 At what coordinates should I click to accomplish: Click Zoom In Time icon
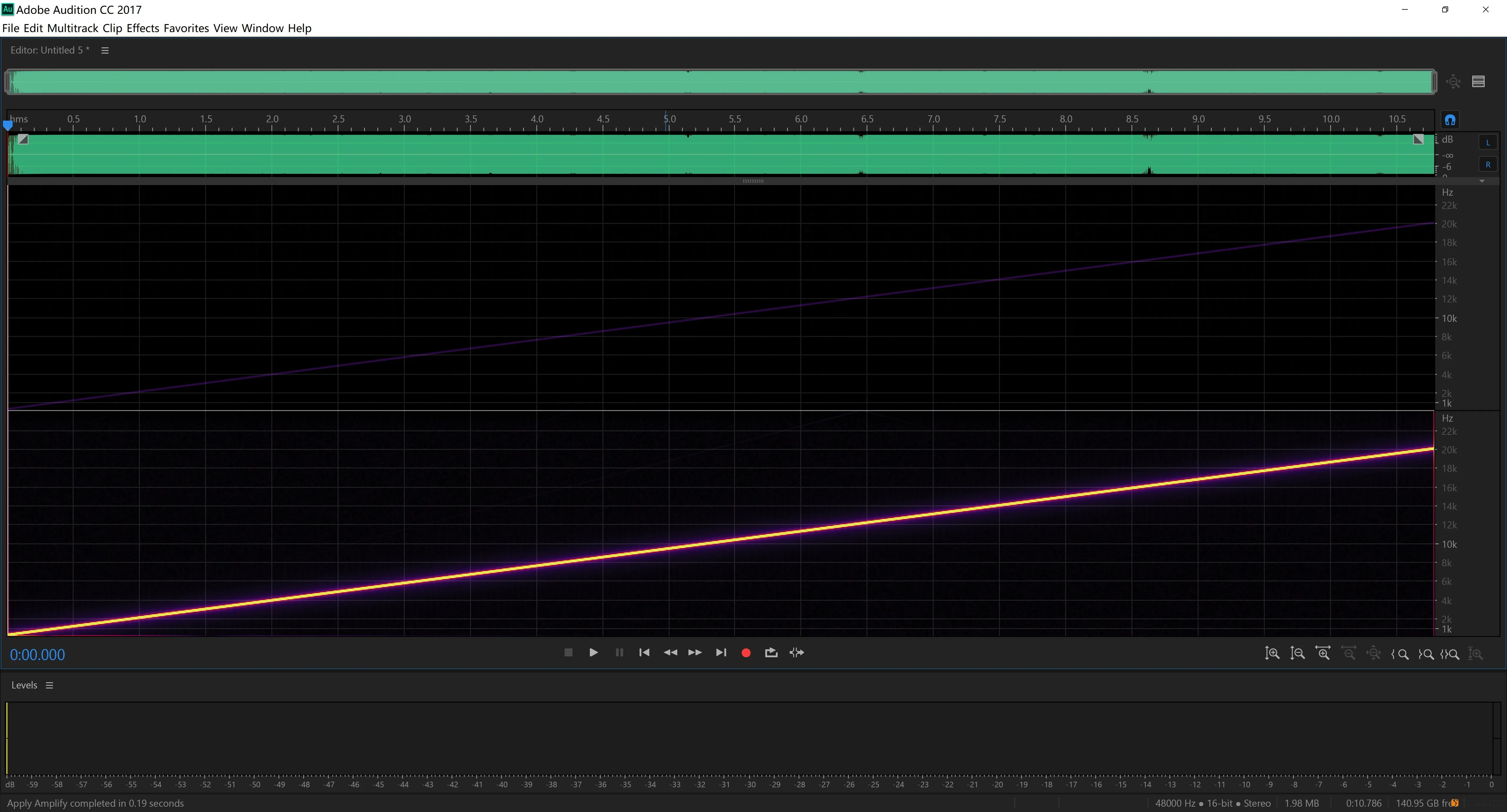[1323, 654]
